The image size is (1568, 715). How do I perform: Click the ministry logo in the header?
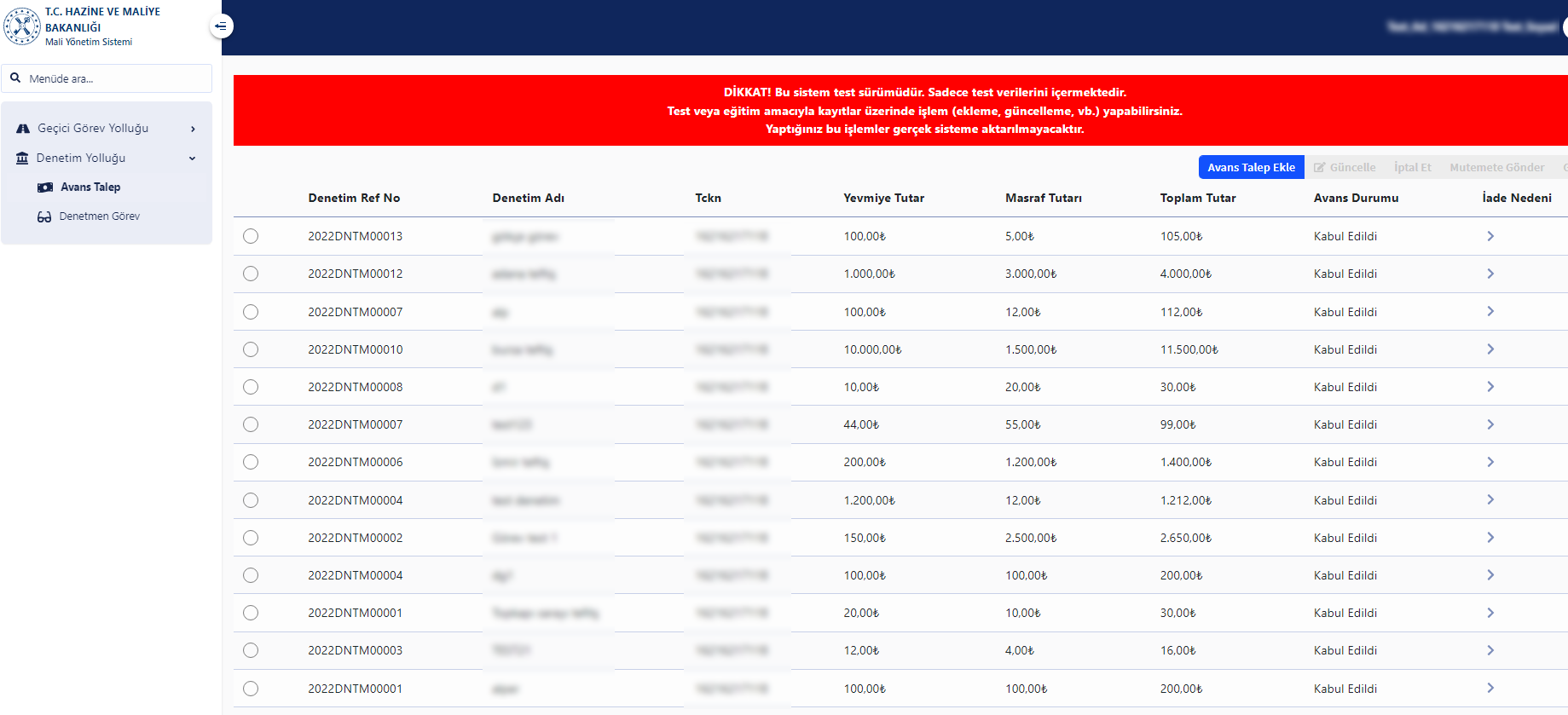point(22,26)
